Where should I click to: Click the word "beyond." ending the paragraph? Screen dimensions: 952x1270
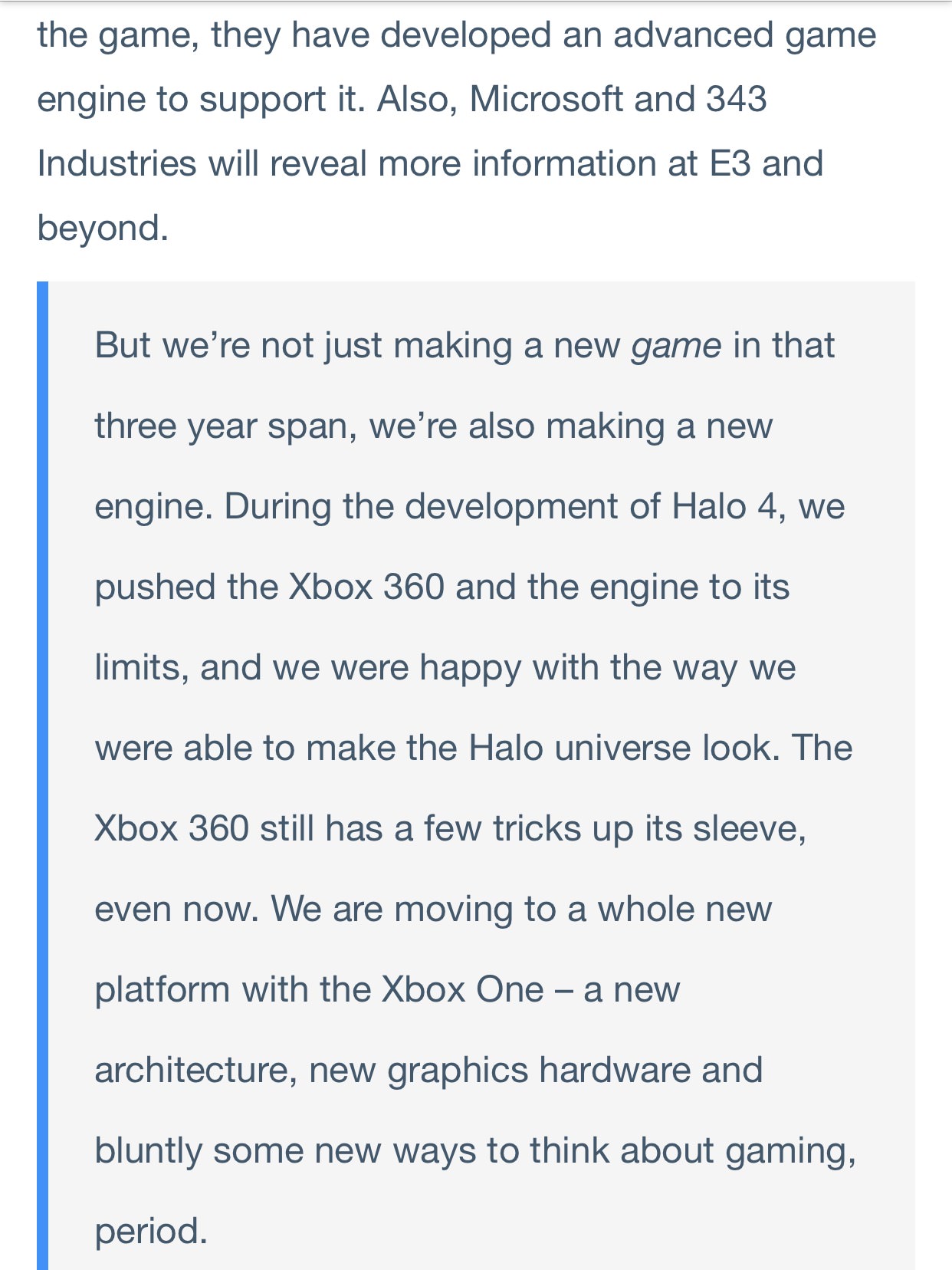[x=103, y=228]
